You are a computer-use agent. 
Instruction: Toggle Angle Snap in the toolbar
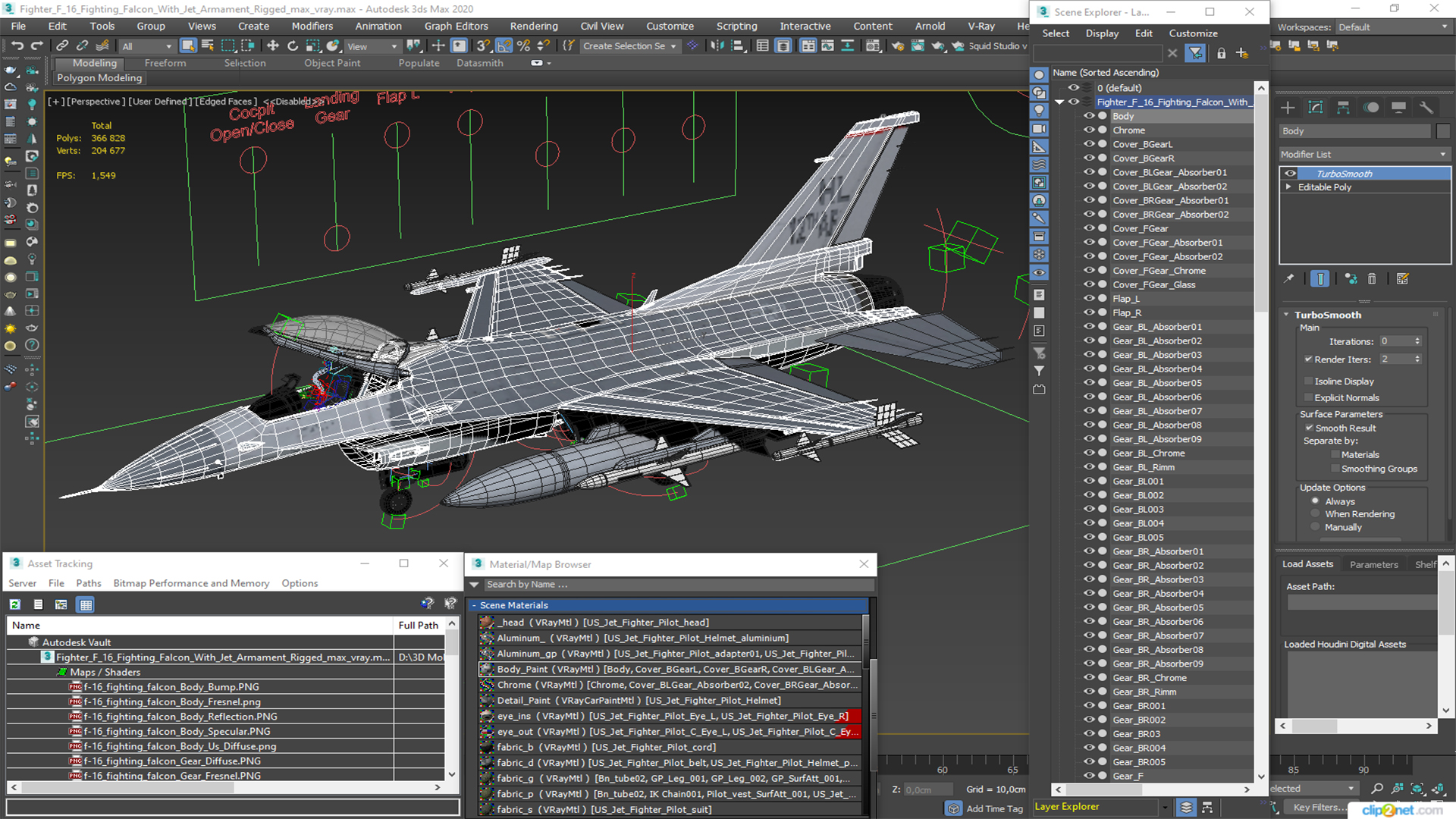coord(504,46)
